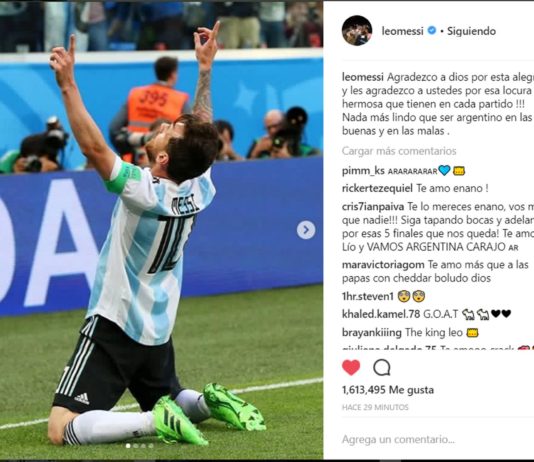This screenshot has height=462, width=534.
Task: Select the second carousel dot indicator
Action: pyautogui.click(x=136, y=446)
